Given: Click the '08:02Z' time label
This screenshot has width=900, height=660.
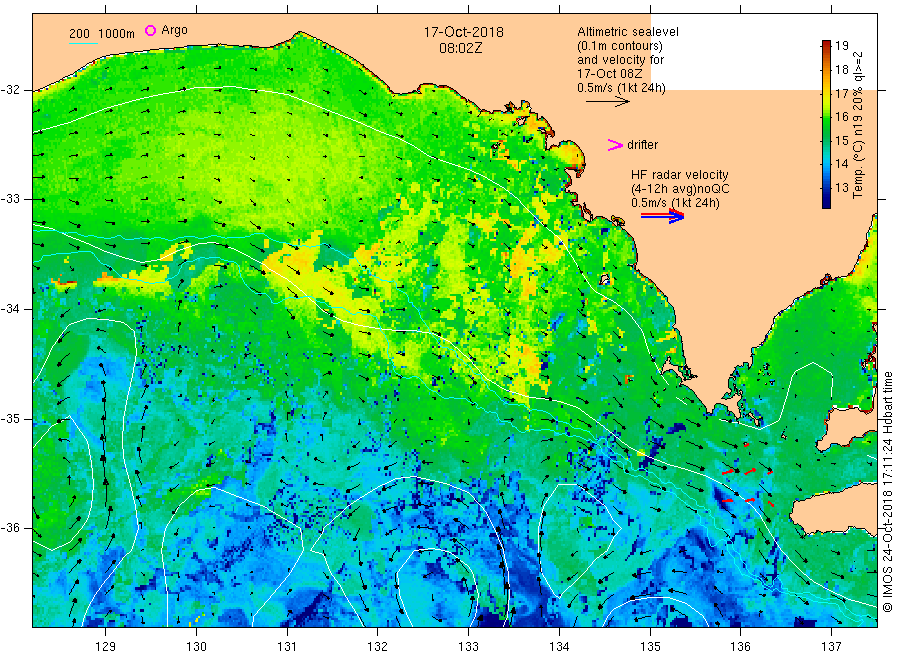Looking at the screenshot, I should (x=461, y=48).
